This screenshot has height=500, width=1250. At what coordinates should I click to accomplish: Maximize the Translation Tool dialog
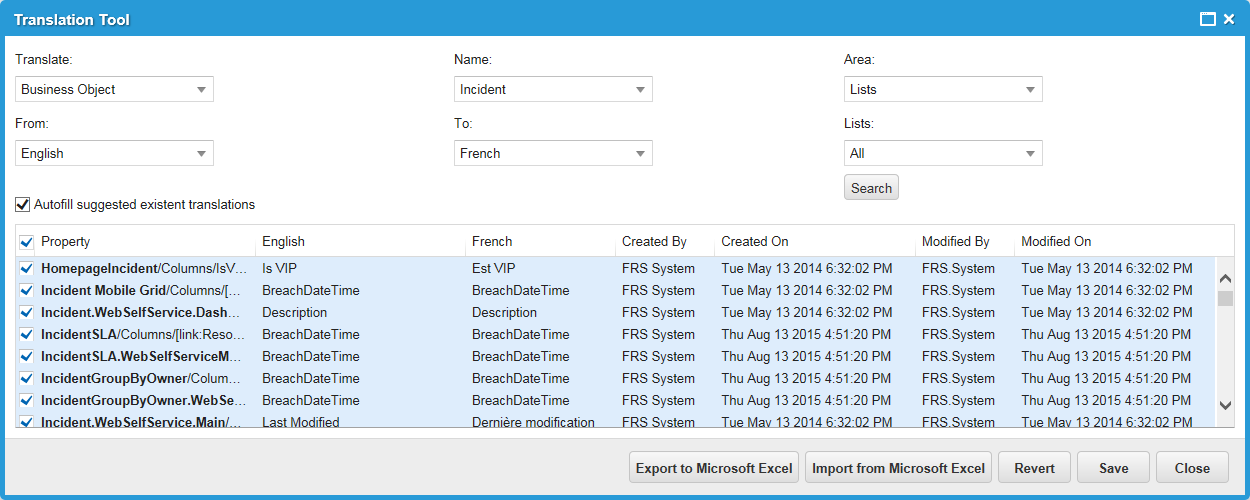(1207, 19)
